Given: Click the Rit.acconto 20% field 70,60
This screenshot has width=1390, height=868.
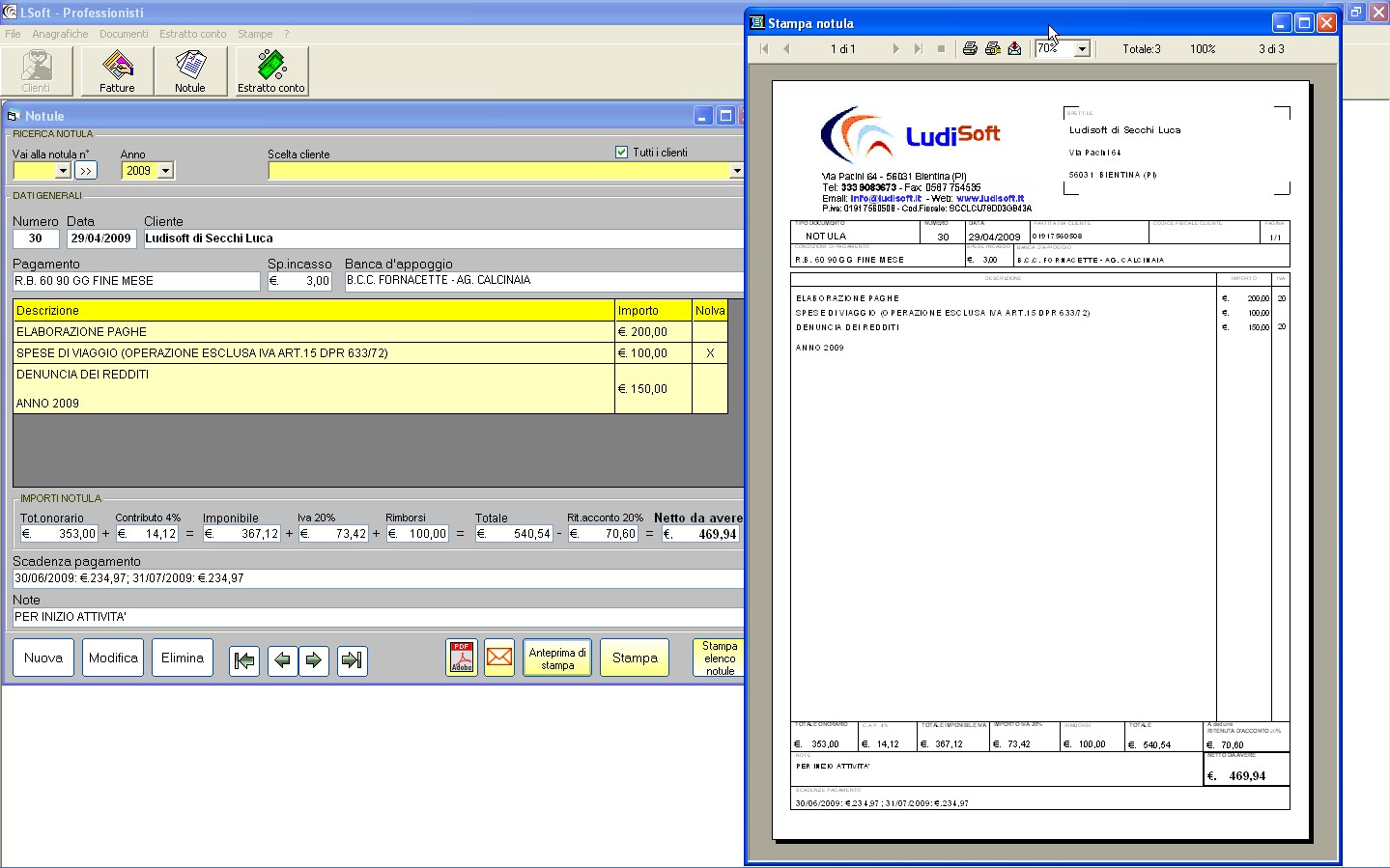Looking at the screenshot, I should (603, 533).
